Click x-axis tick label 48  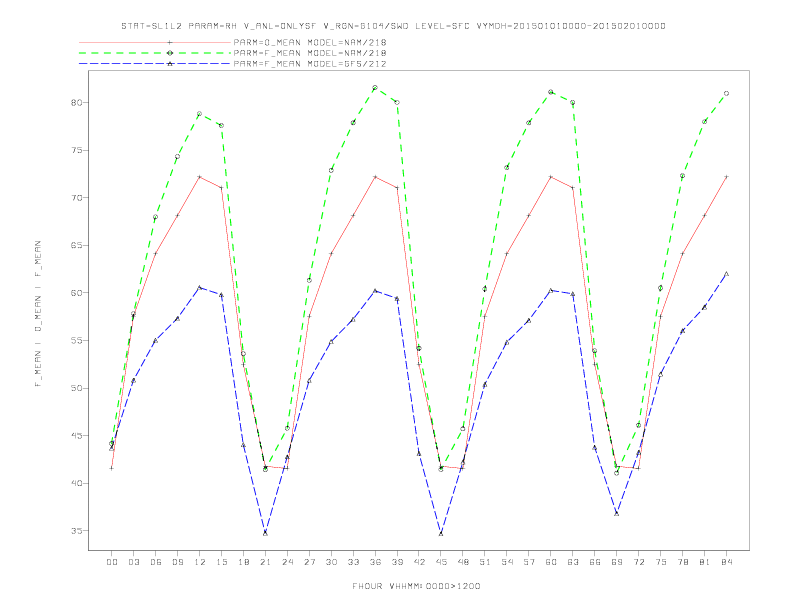463,562
